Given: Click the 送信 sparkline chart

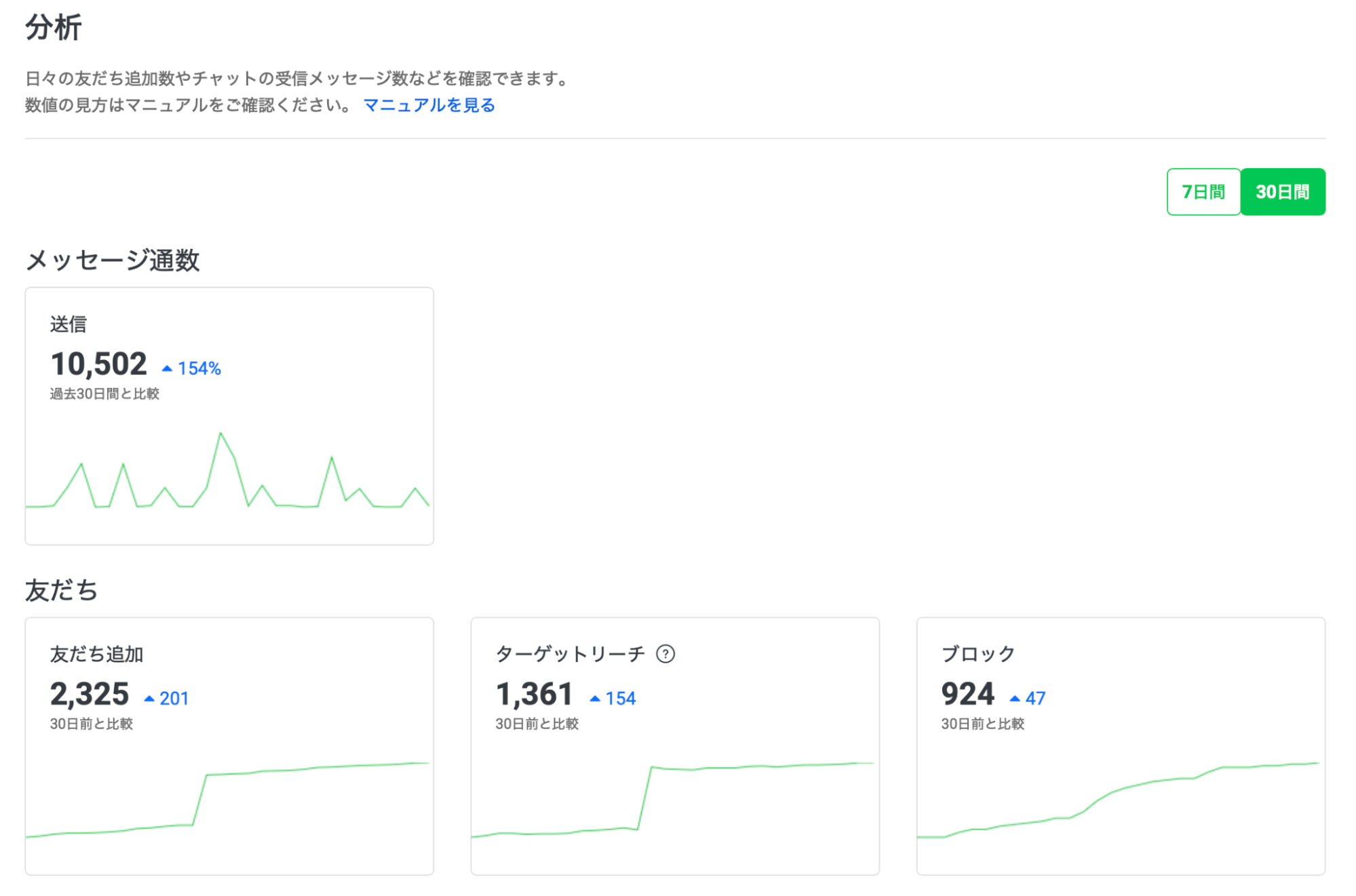Looking at the screenshot, I should (x=228, y=470).
